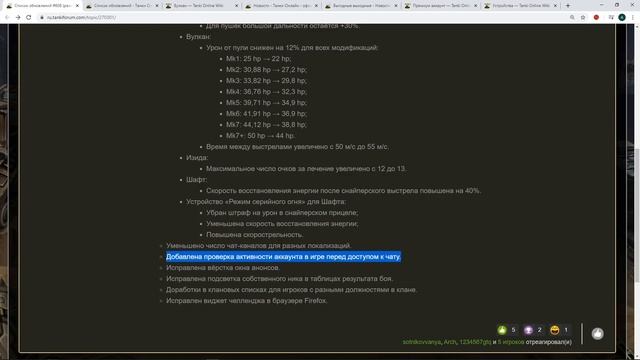Click the 'Шафт:' list heading

click(197, 180)
